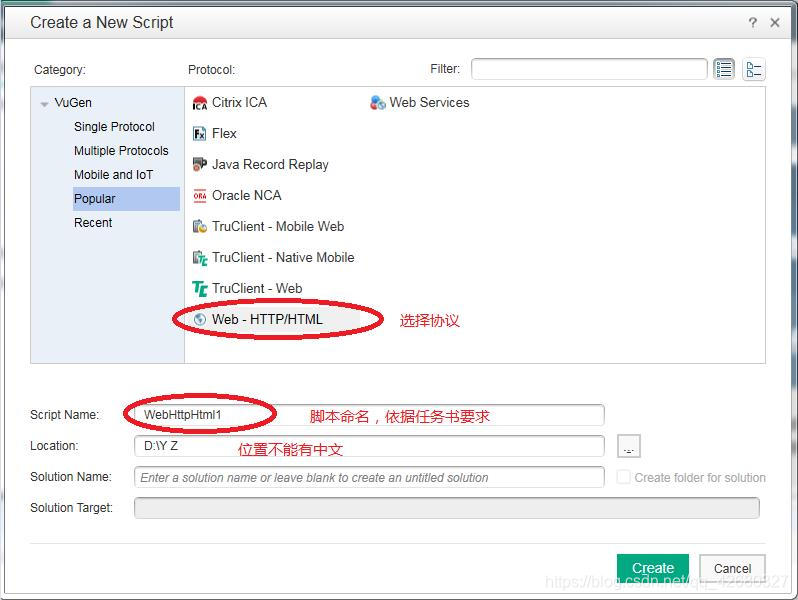Click the TruClient - Mobile Web icon

tap(200, 226)
